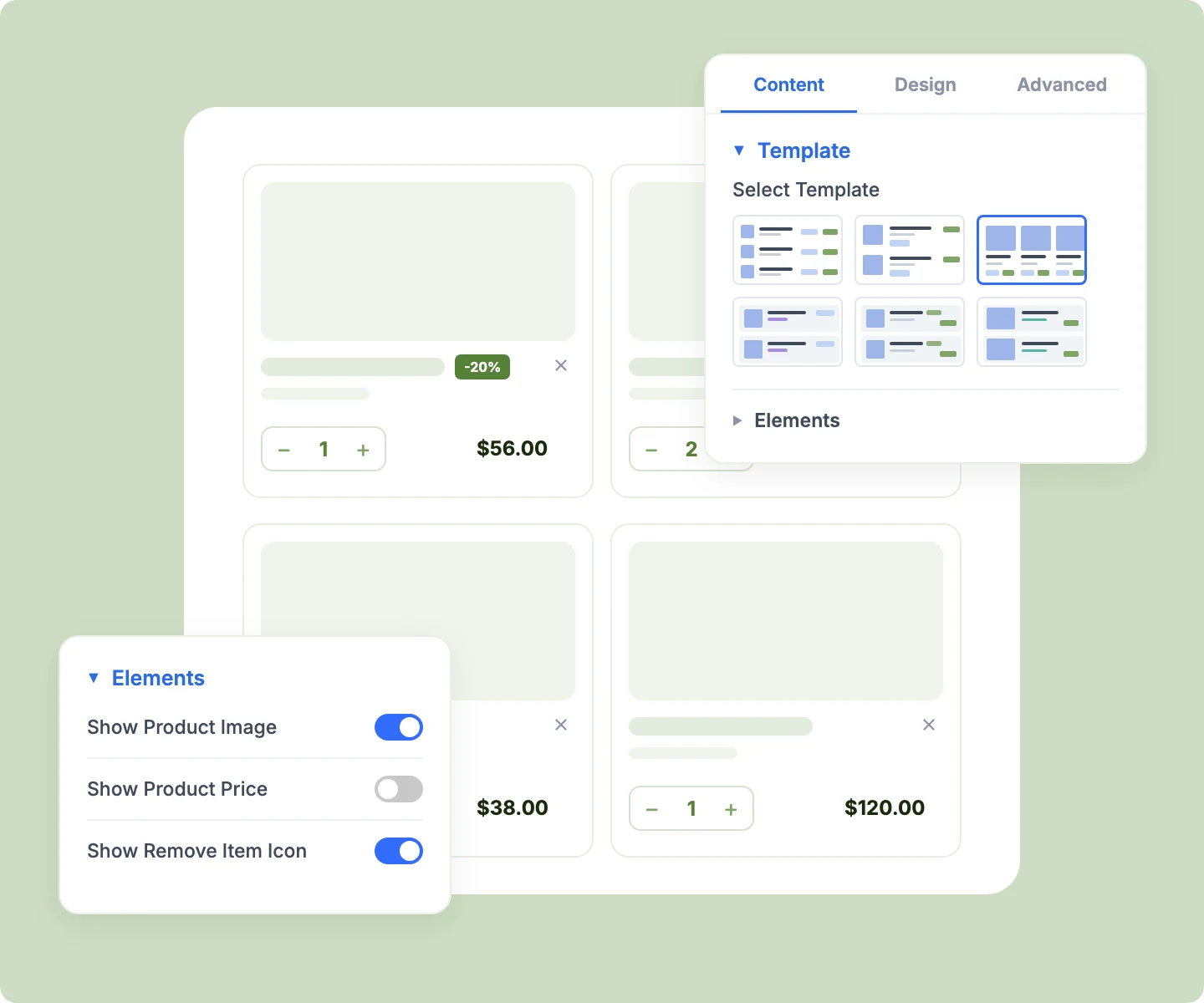
Task: Click minus on the card with quantity 2
Action: pyautogui.click(x=652, y=450)
